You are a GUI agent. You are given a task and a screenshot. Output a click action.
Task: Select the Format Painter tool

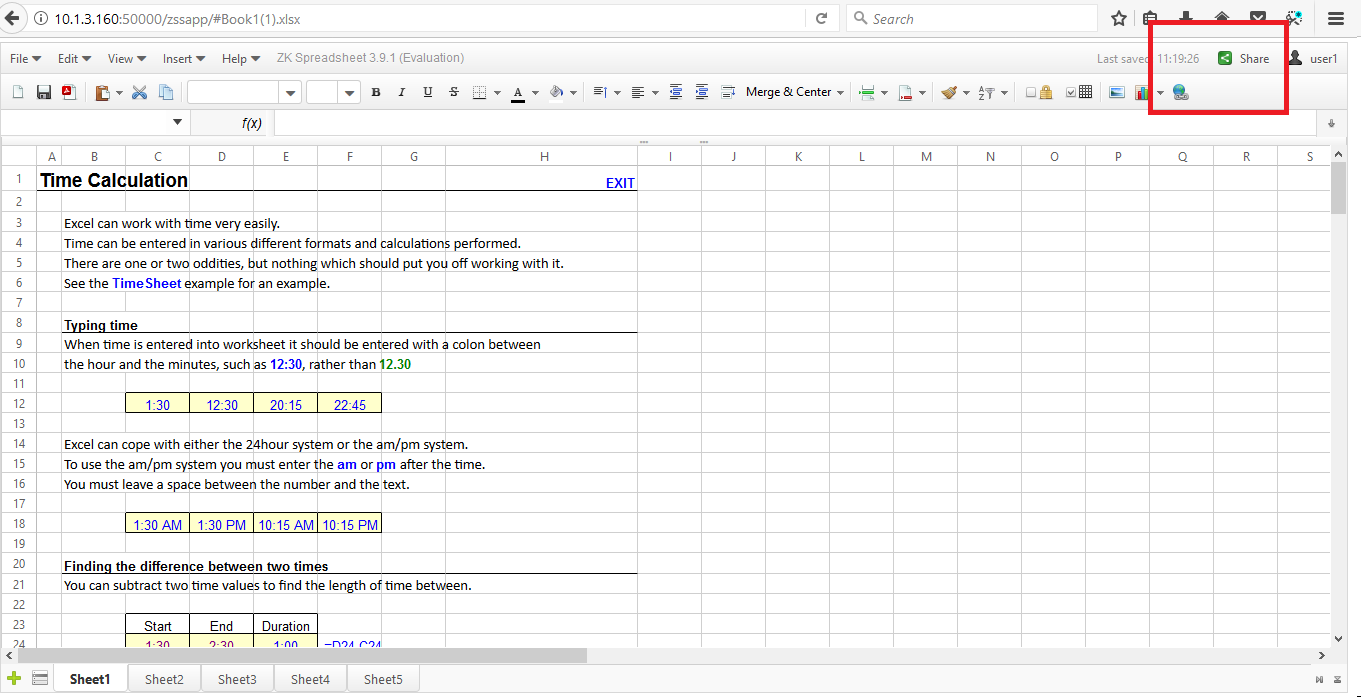point(948,92)
